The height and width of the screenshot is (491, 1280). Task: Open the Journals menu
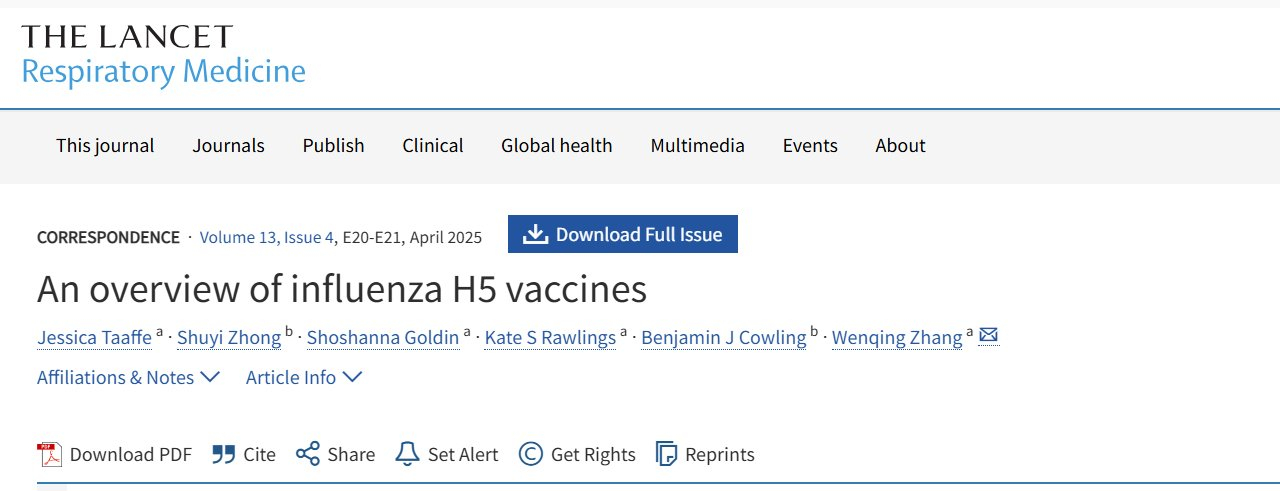[x=228, y=146]
